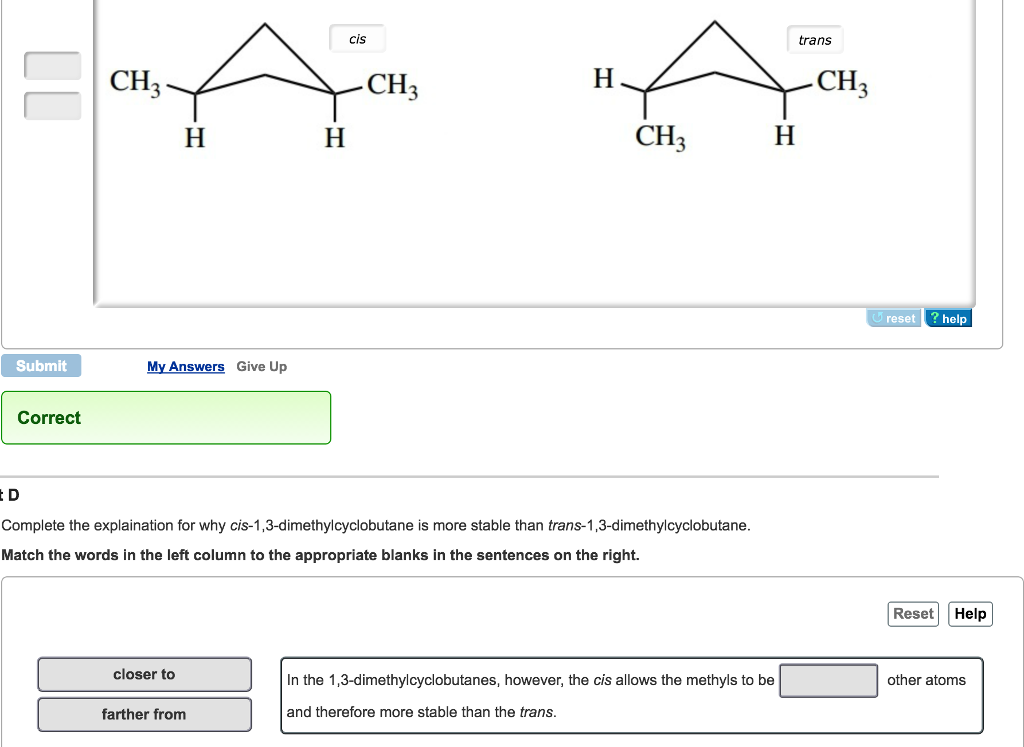
Task: Pick the 'closer to' word tile
Action: click(144, 675)
